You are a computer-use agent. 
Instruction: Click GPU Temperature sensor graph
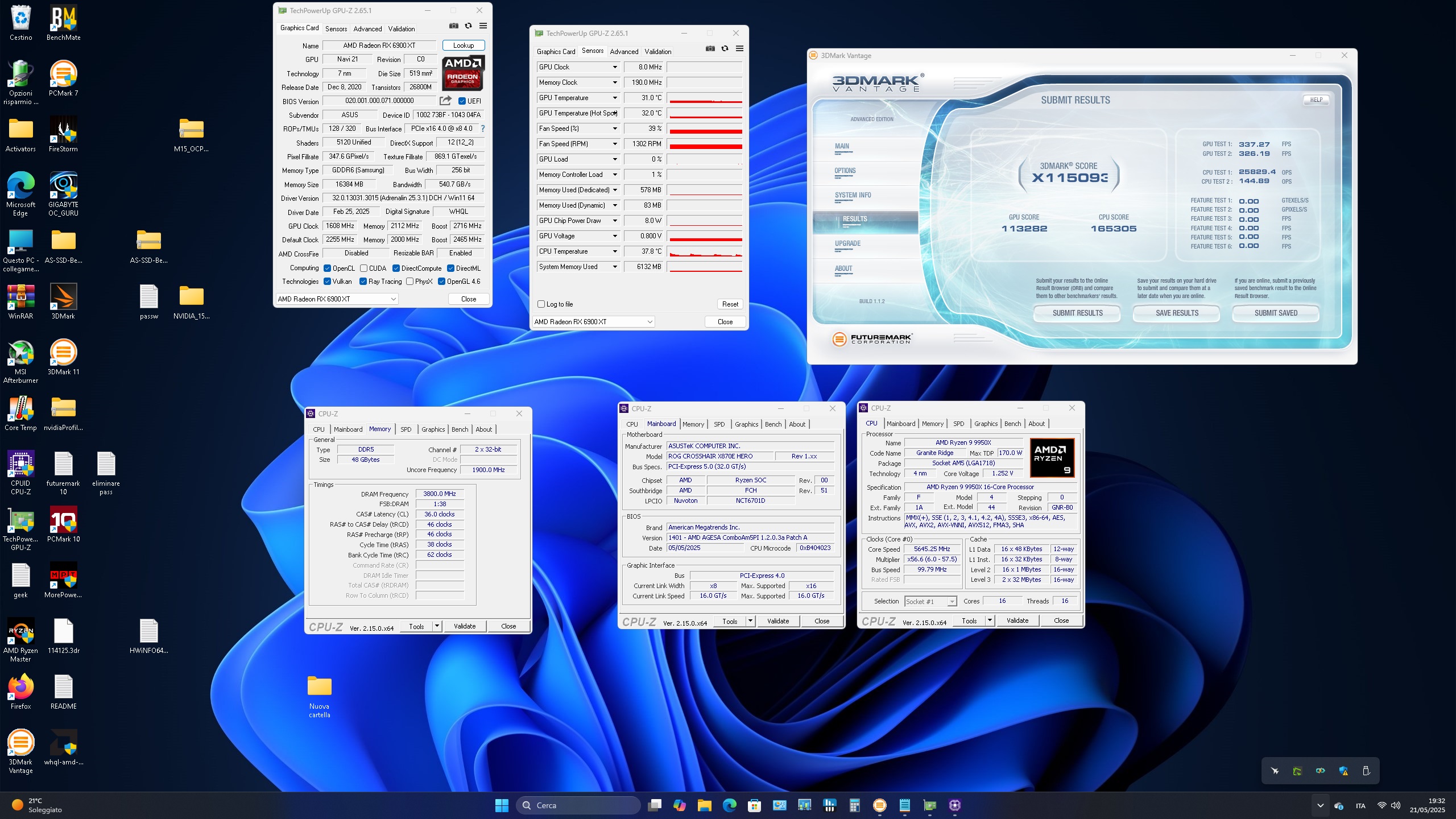click(x=705, y=98)
